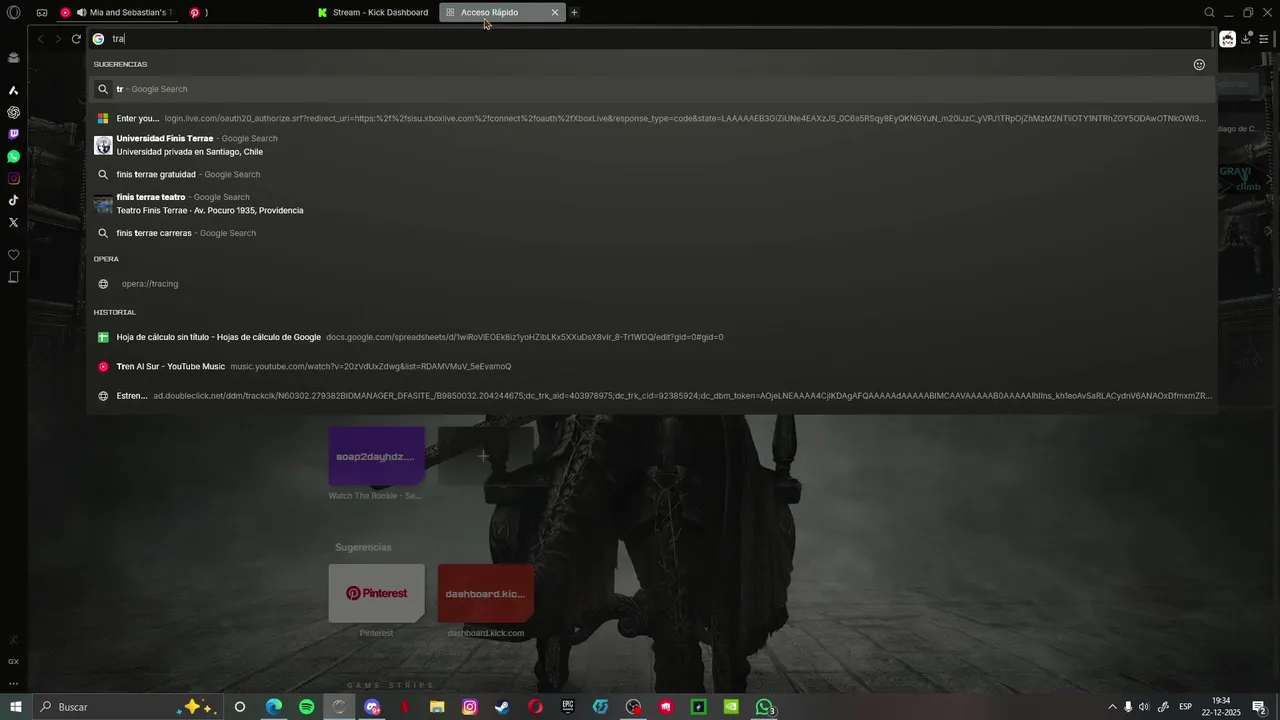Open Twitch in the sidebar

(x=14, y=134)
